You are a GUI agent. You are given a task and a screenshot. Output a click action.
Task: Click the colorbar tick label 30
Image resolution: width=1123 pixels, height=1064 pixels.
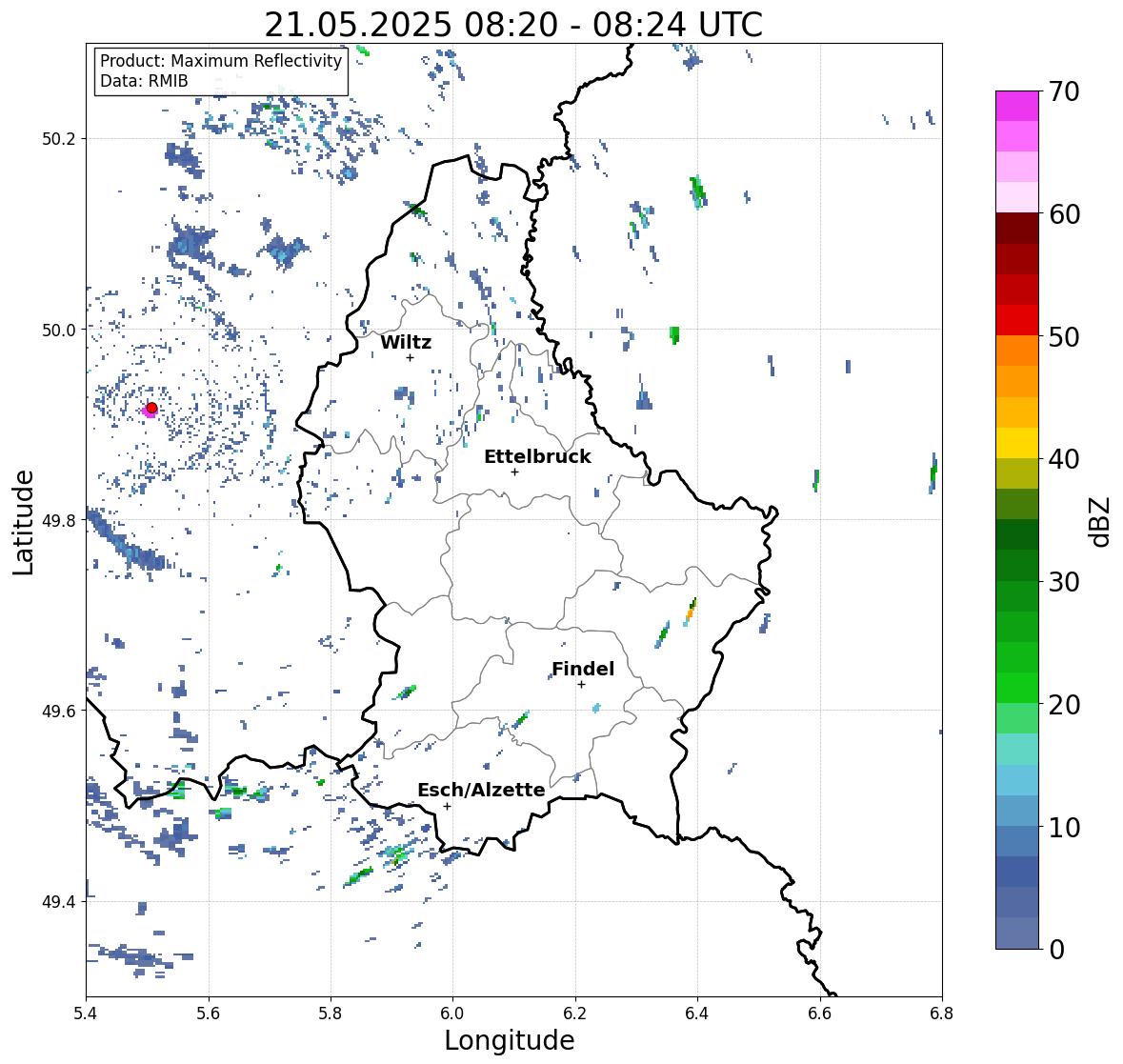tap(1064, 582)
